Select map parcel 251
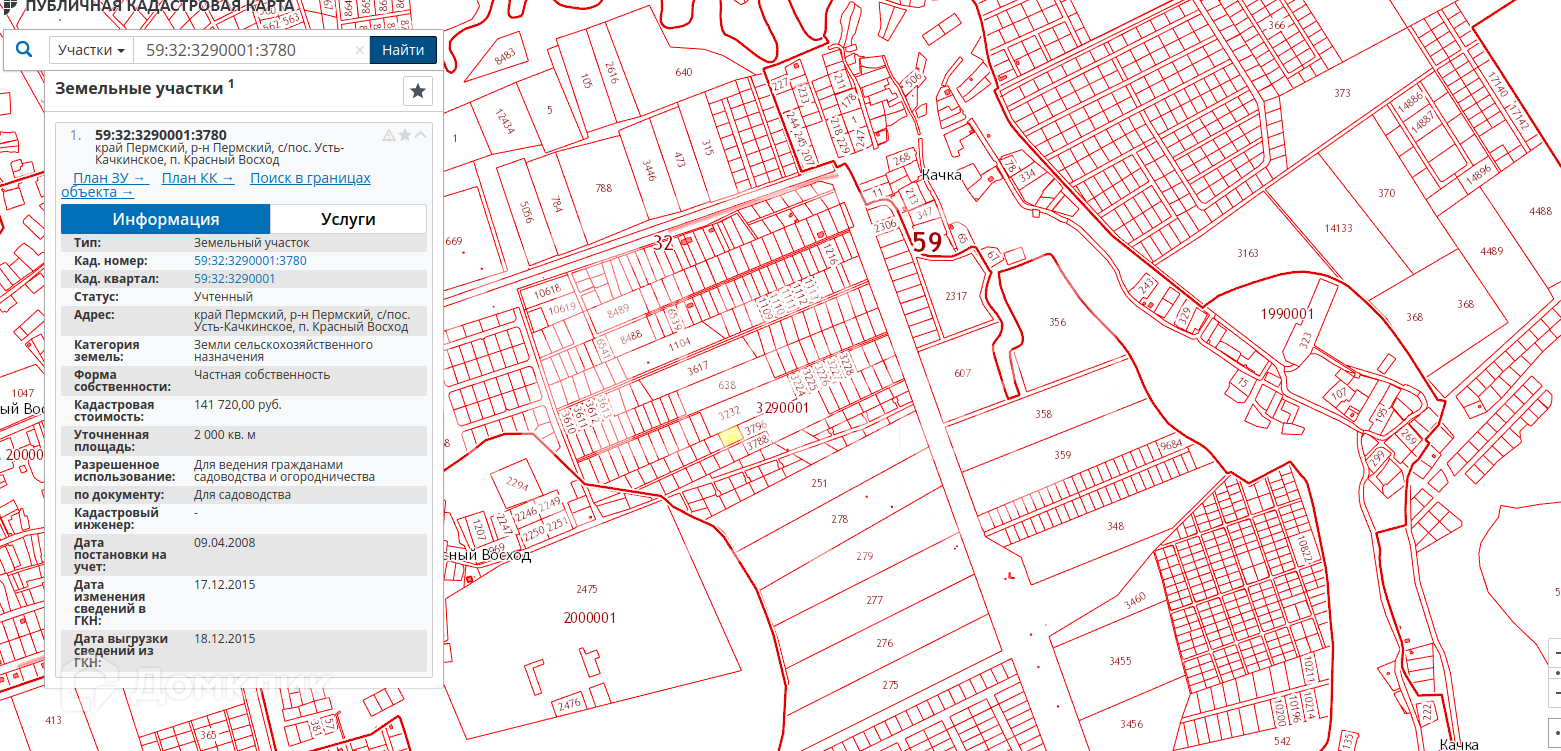Screen dimensions: 1561x751 pyautogui.click(x=820, y=483)
